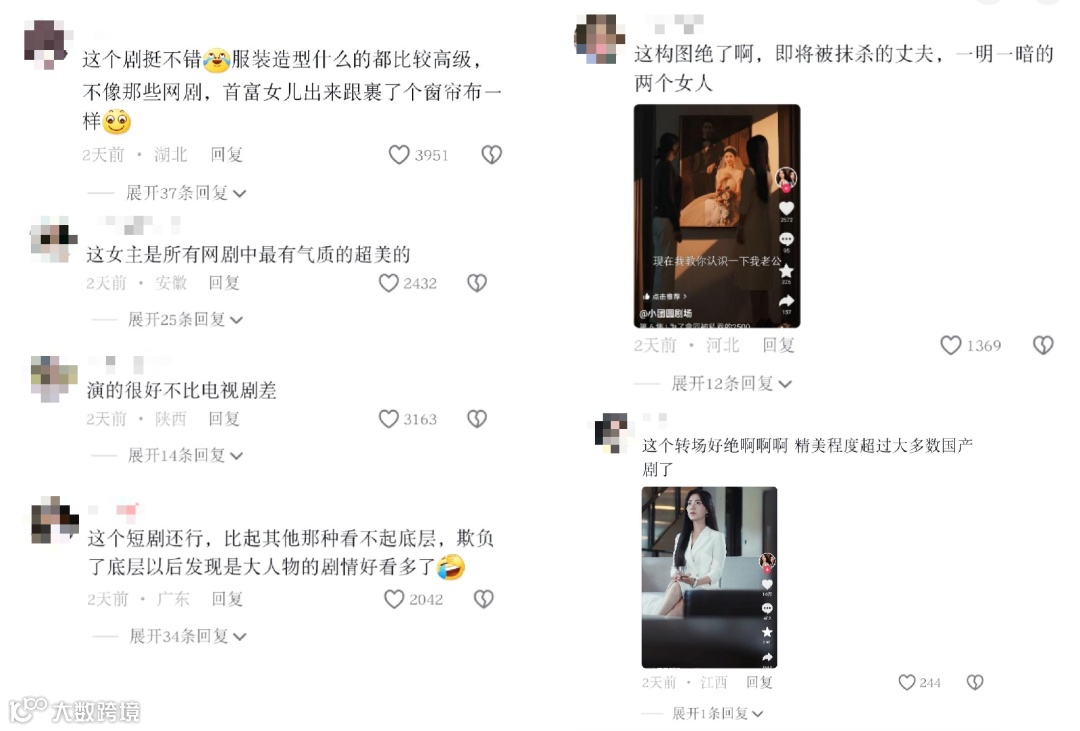Open the wedding portrait image in comment
Viewport: 1080px width, 731px height.
coord(717,216)
